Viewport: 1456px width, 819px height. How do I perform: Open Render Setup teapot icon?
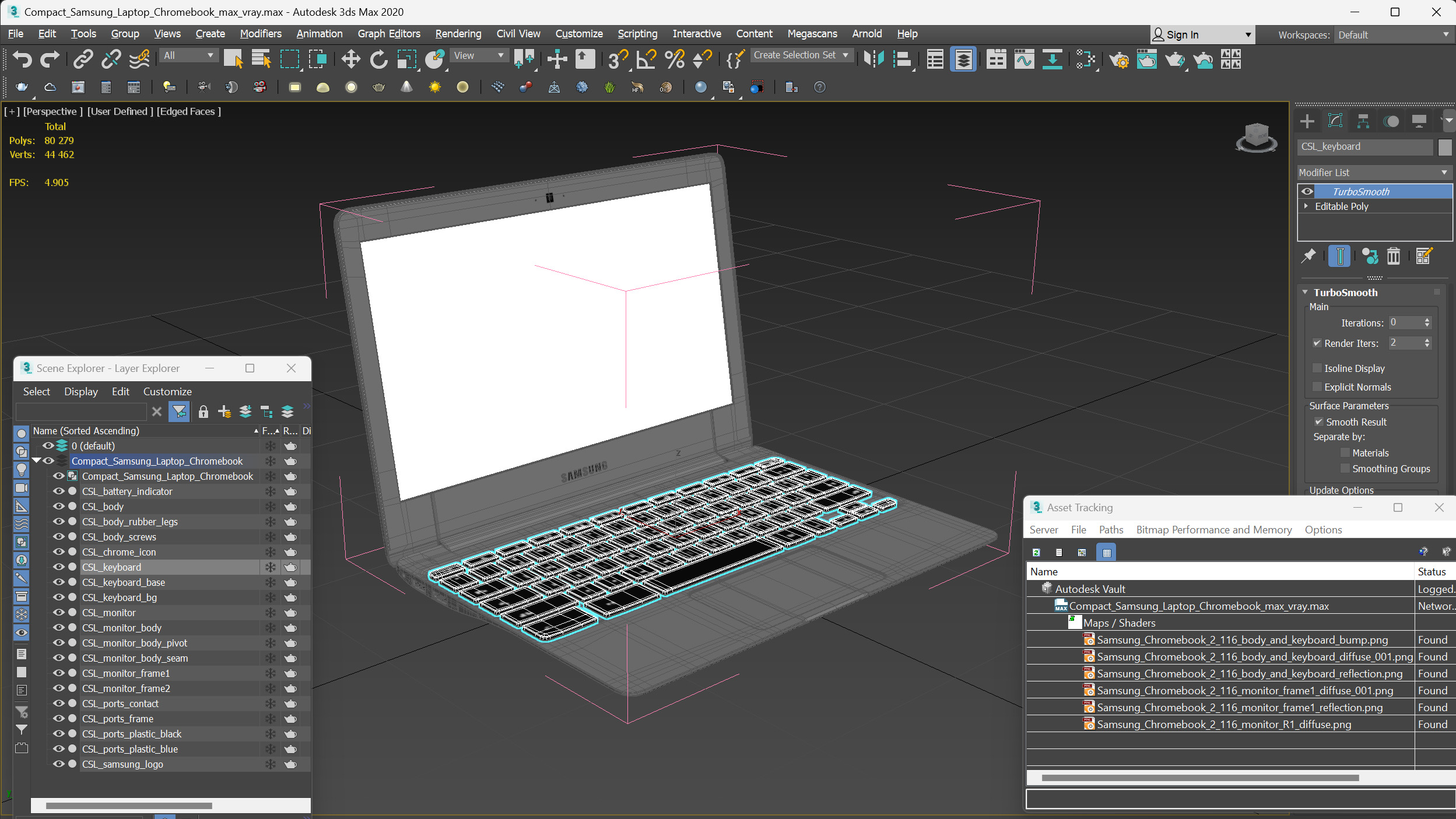coord(1118,59)
